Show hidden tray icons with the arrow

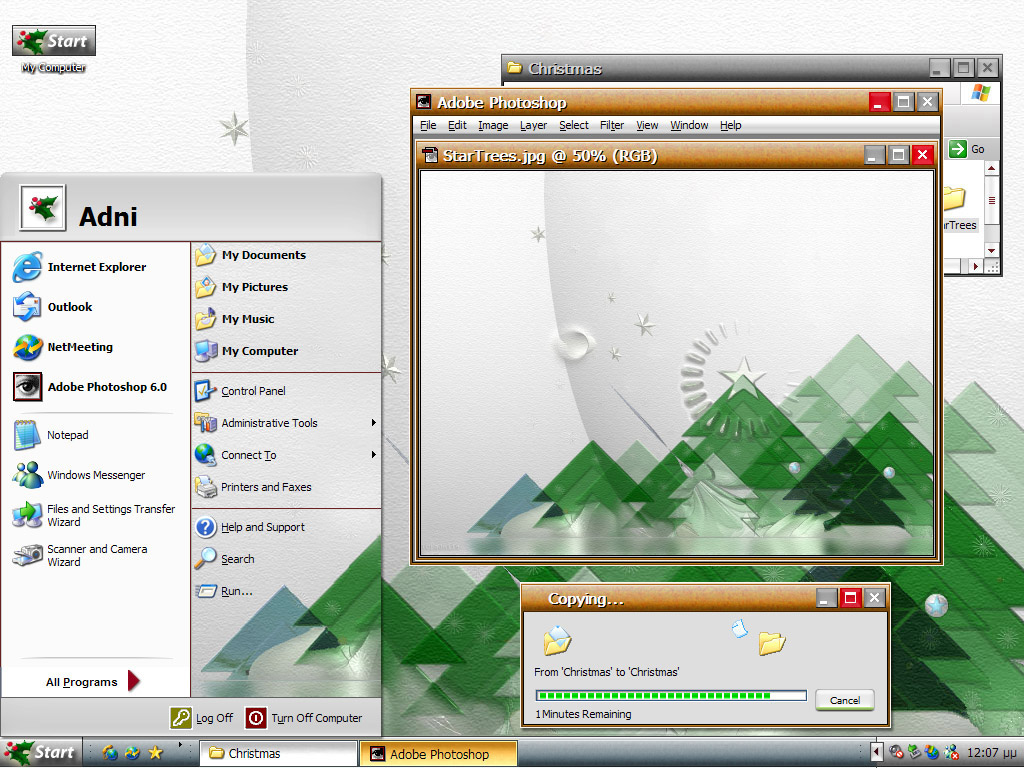click(x=877, y=752)
